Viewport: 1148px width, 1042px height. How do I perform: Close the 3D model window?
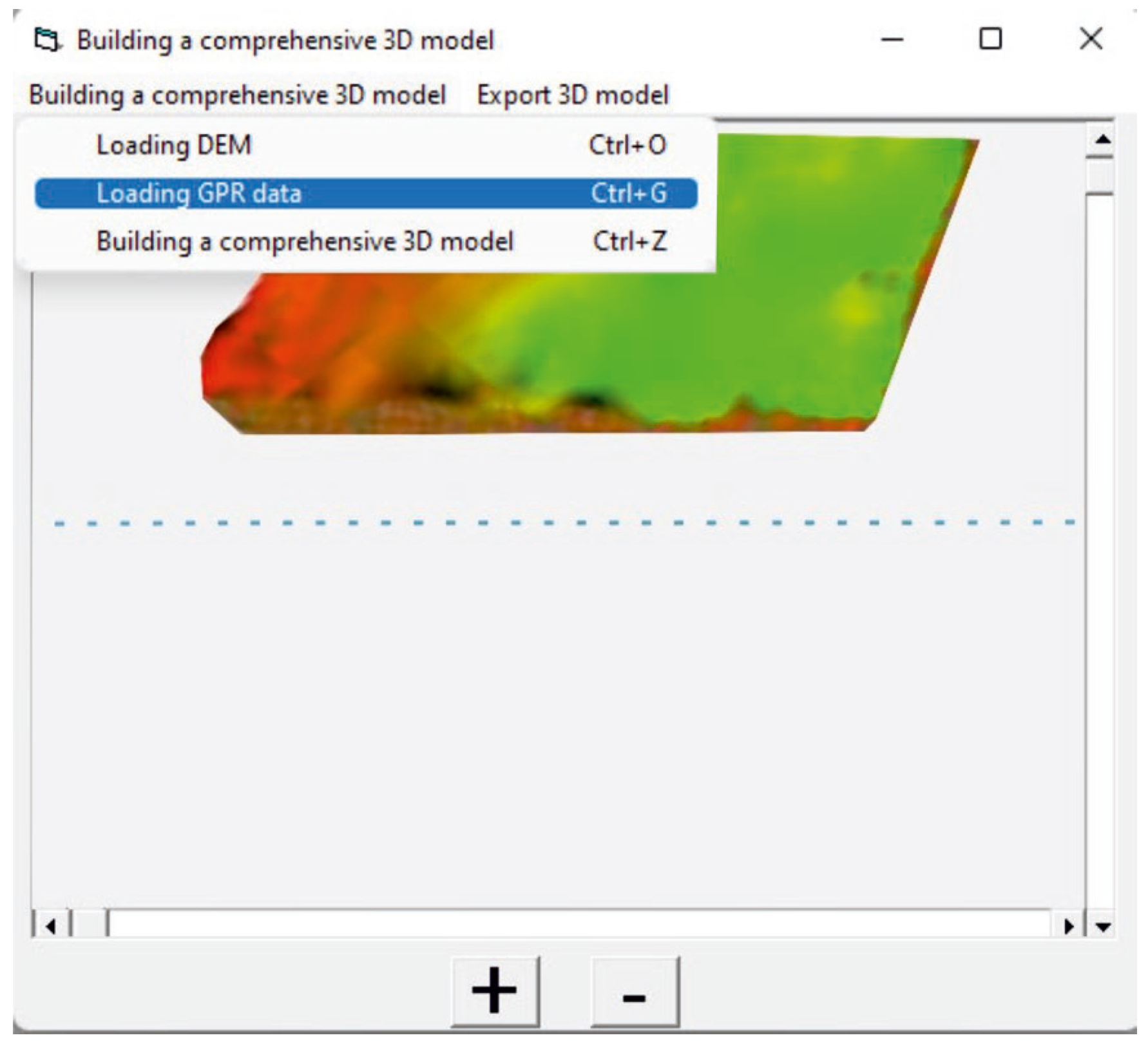point(1091,40)
